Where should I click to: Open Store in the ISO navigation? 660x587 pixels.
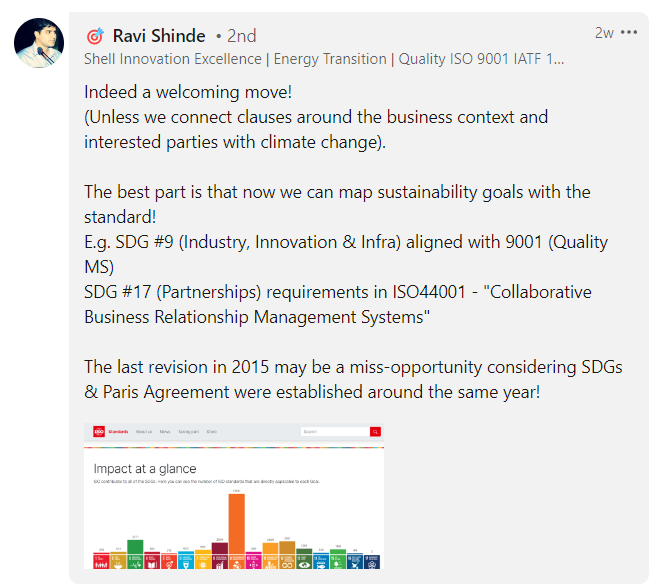[x=211, y=432]
